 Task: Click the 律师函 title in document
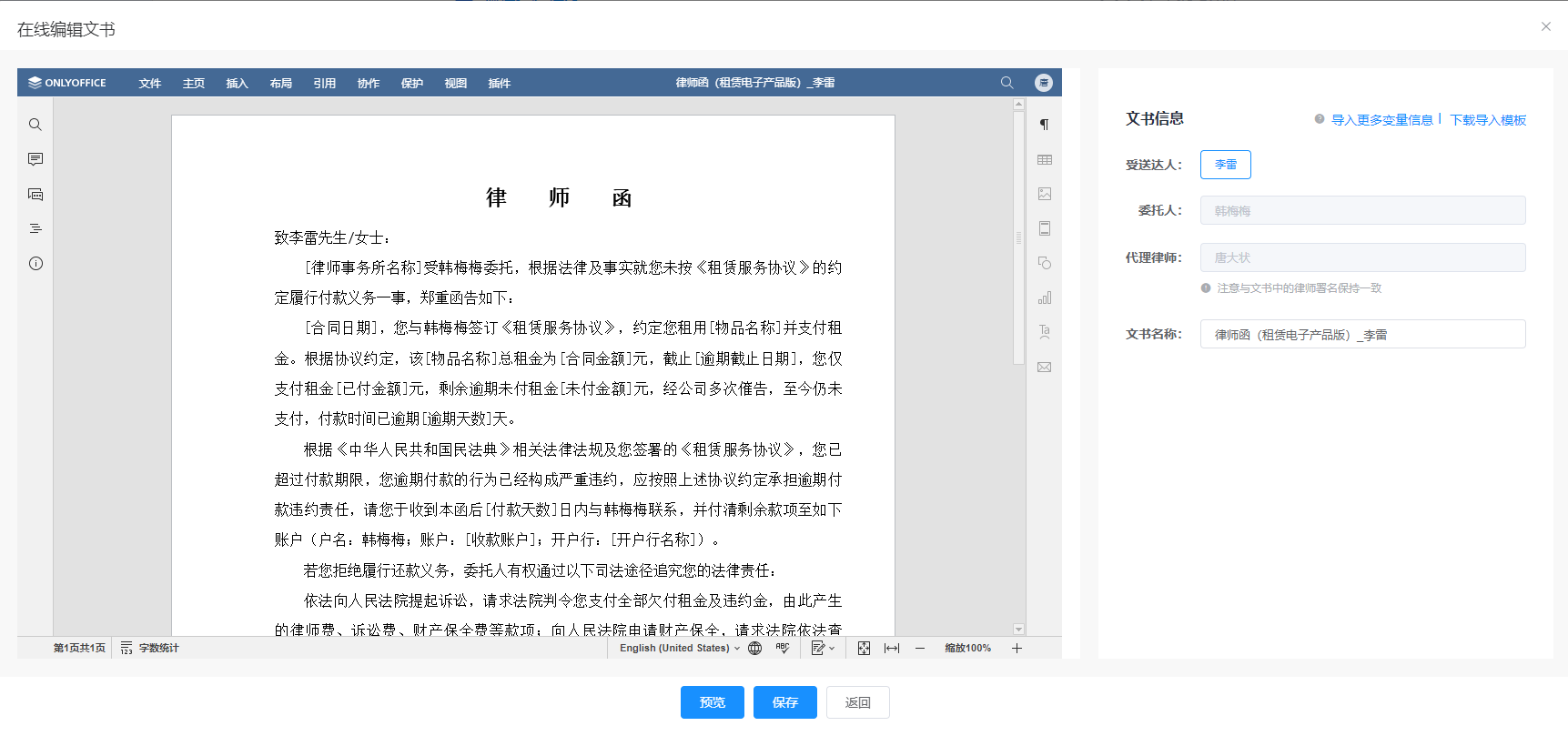[559, 197]
